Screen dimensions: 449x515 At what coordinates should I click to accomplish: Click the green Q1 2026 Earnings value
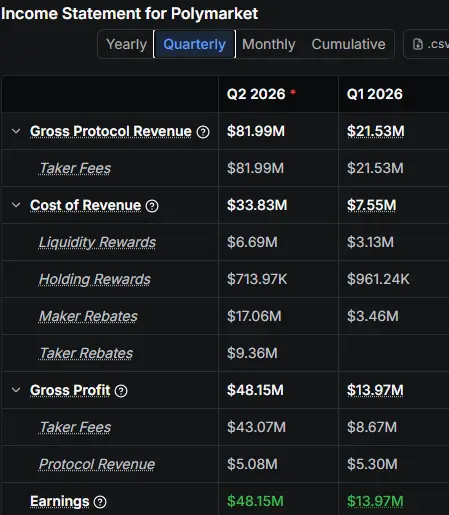click(x=375, y=501)
